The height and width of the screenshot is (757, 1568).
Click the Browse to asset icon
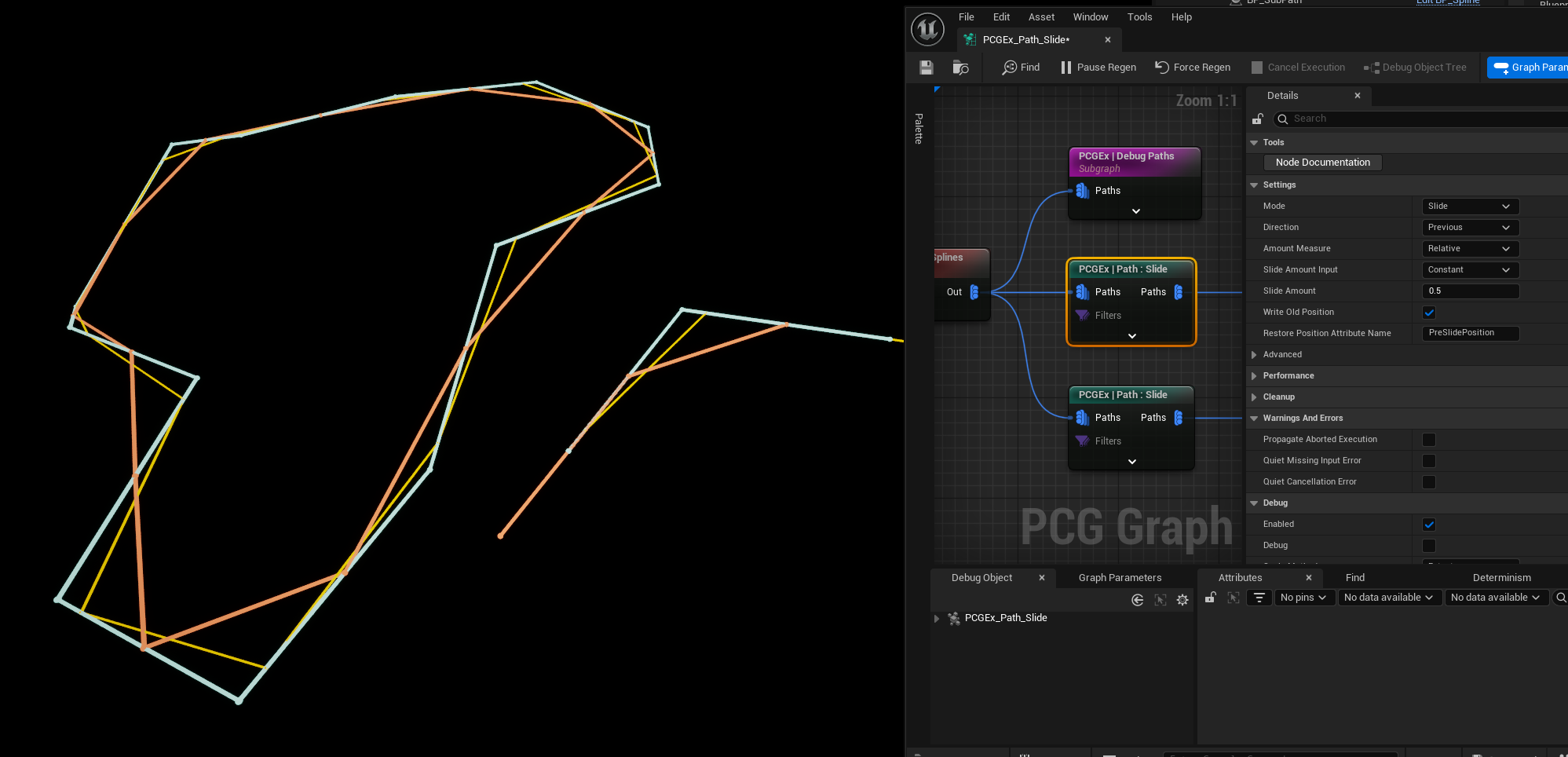[960, 68]
